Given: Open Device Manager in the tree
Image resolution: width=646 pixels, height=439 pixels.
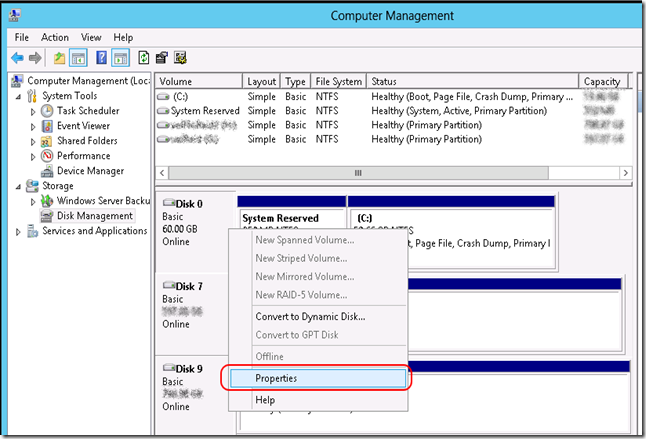Looking at the screenshot, I should [x=90, y=170].
